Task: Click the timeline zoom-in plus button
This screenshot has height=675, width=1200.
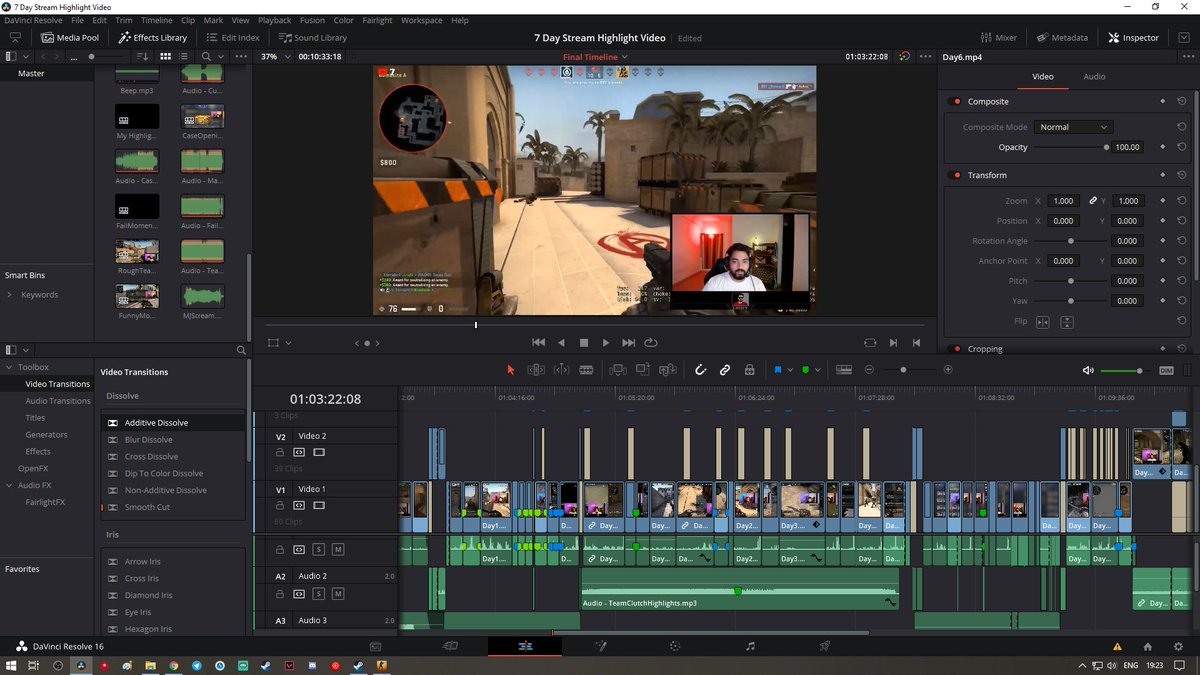Action: pos(948,370)
